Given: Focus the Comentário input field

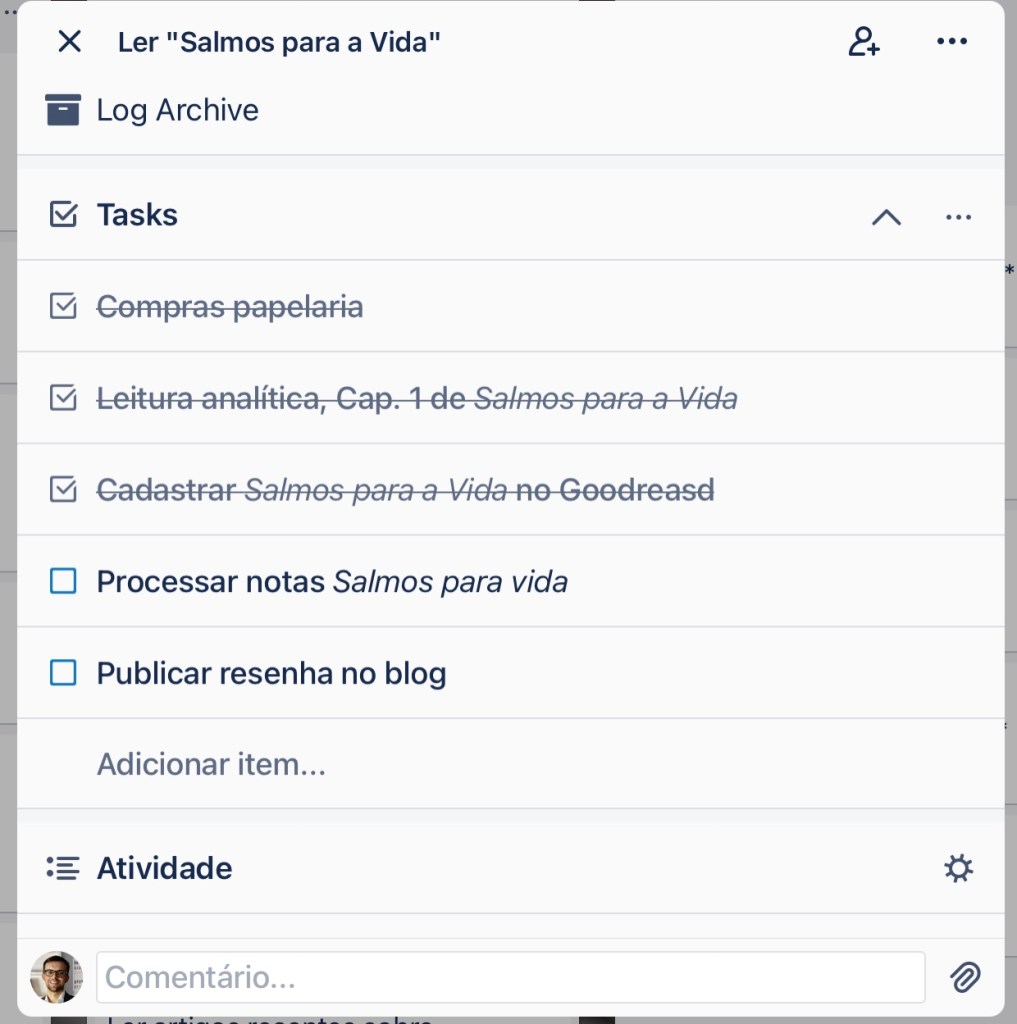Looking at the screenshot, I should tap(510, 977).
